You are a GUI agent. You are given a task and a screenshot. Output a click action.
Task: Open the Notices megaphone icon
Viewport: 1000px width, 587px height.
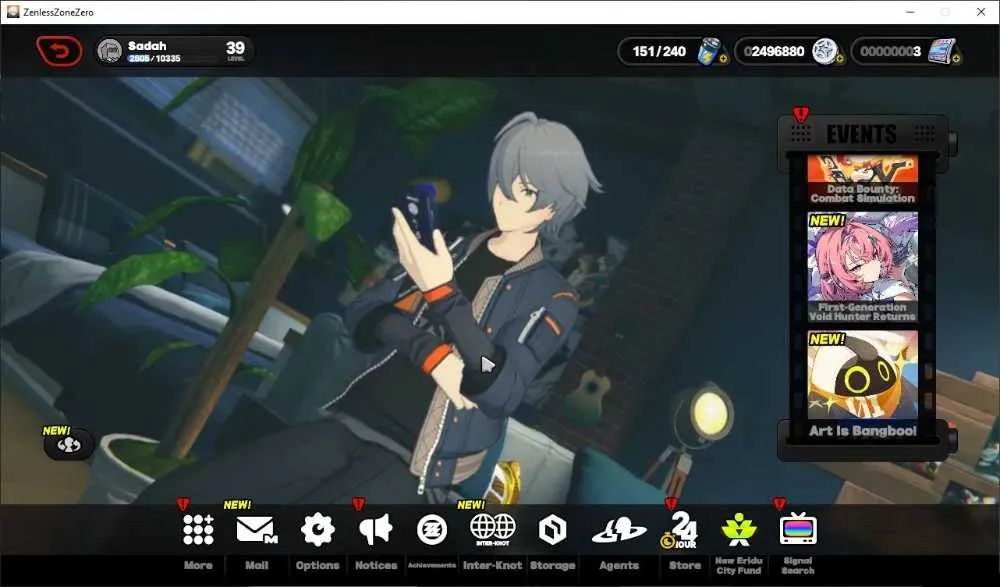click(376, 530)
